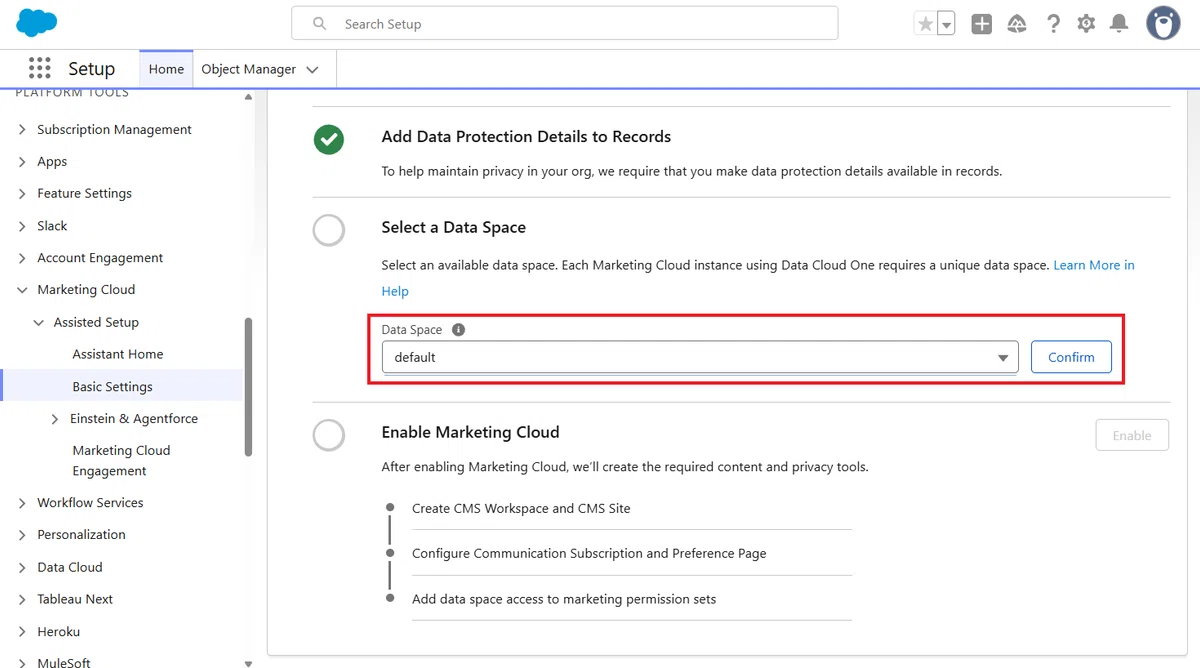Switch to the Home tab
Image resolution: width=1200 pixels, height=668 pixels.
(x=166, y=69)
